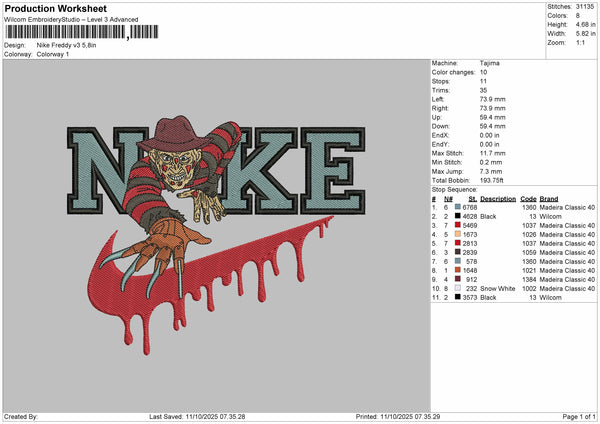
Task: Select the red swatch beside 5469 stitches
Action: [458, 225]
